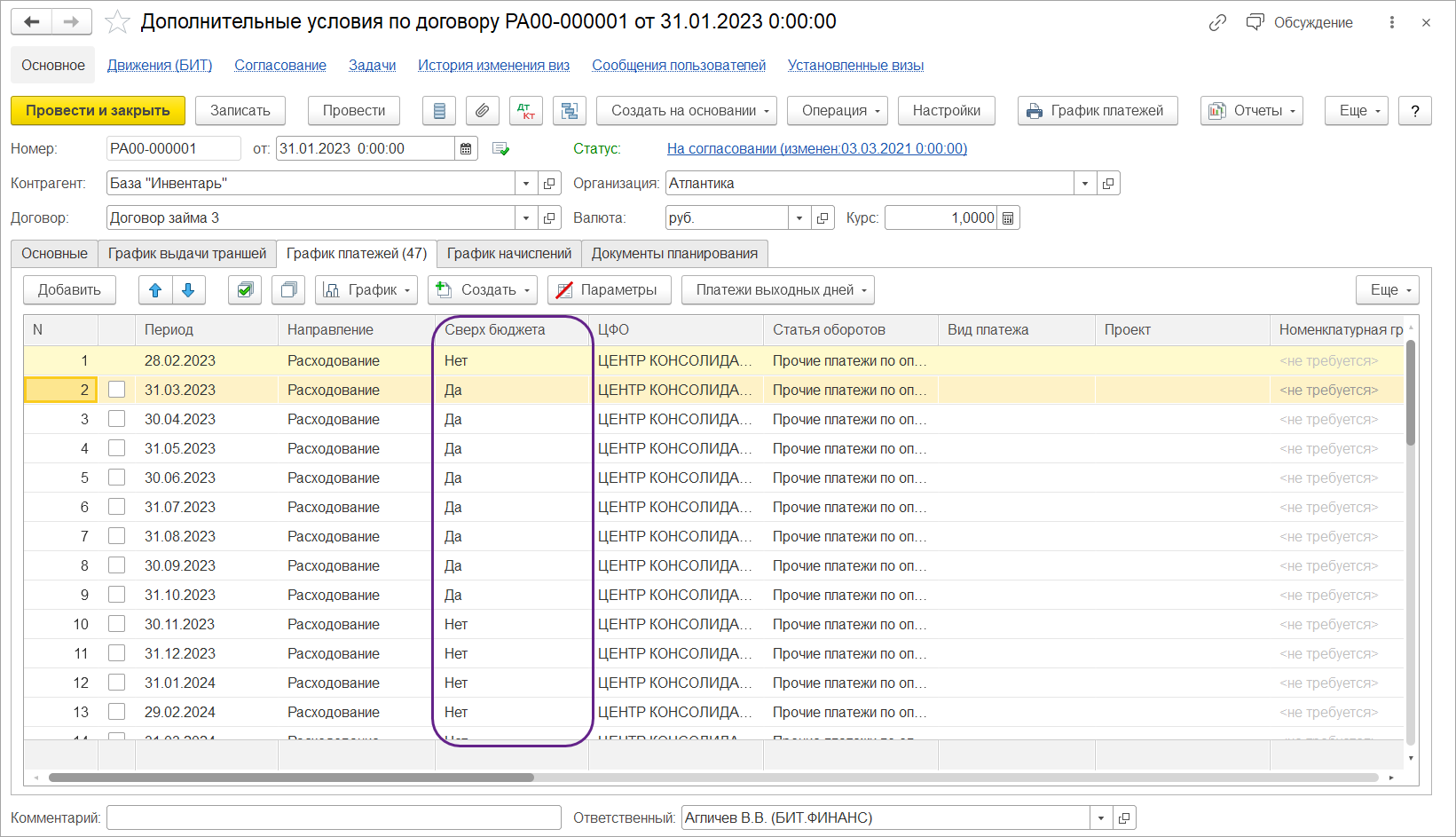Open Валюта record with open-form icon
This screenshot has width=1456, height=837.
(x=822, y=218)
